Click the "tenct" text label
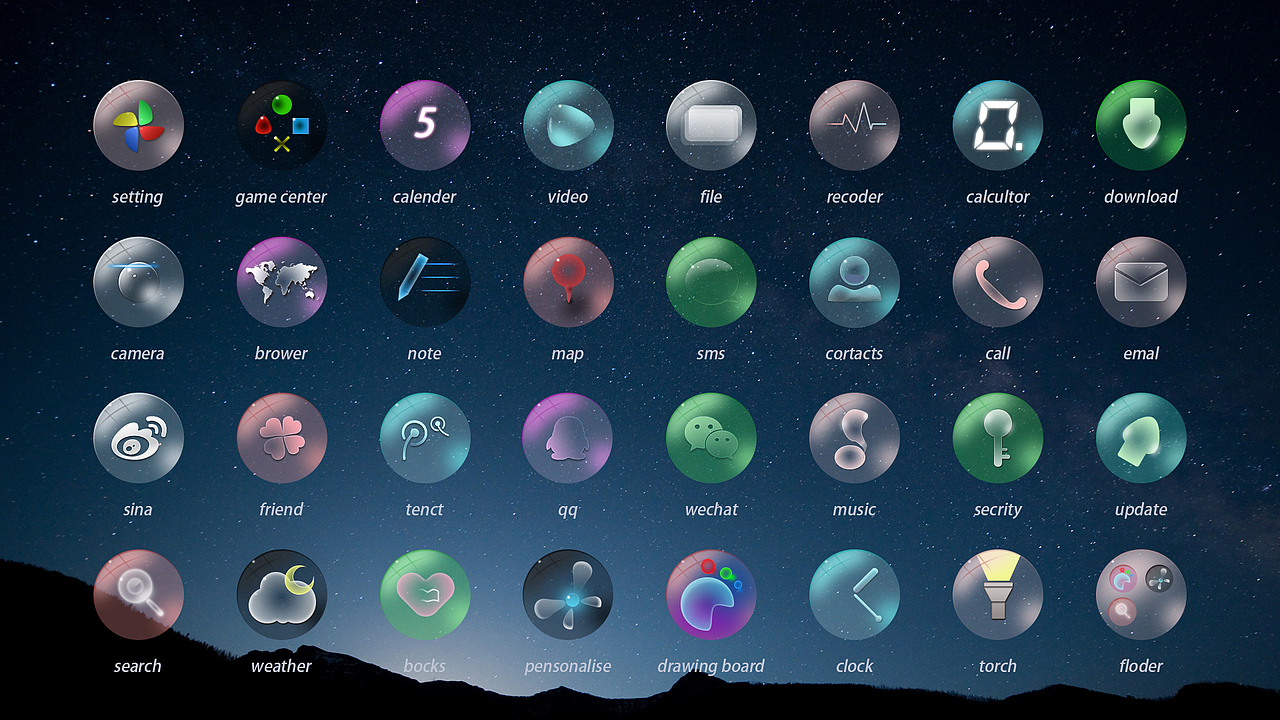Viewport: 1280px width, 720px height. coord(425,510)
